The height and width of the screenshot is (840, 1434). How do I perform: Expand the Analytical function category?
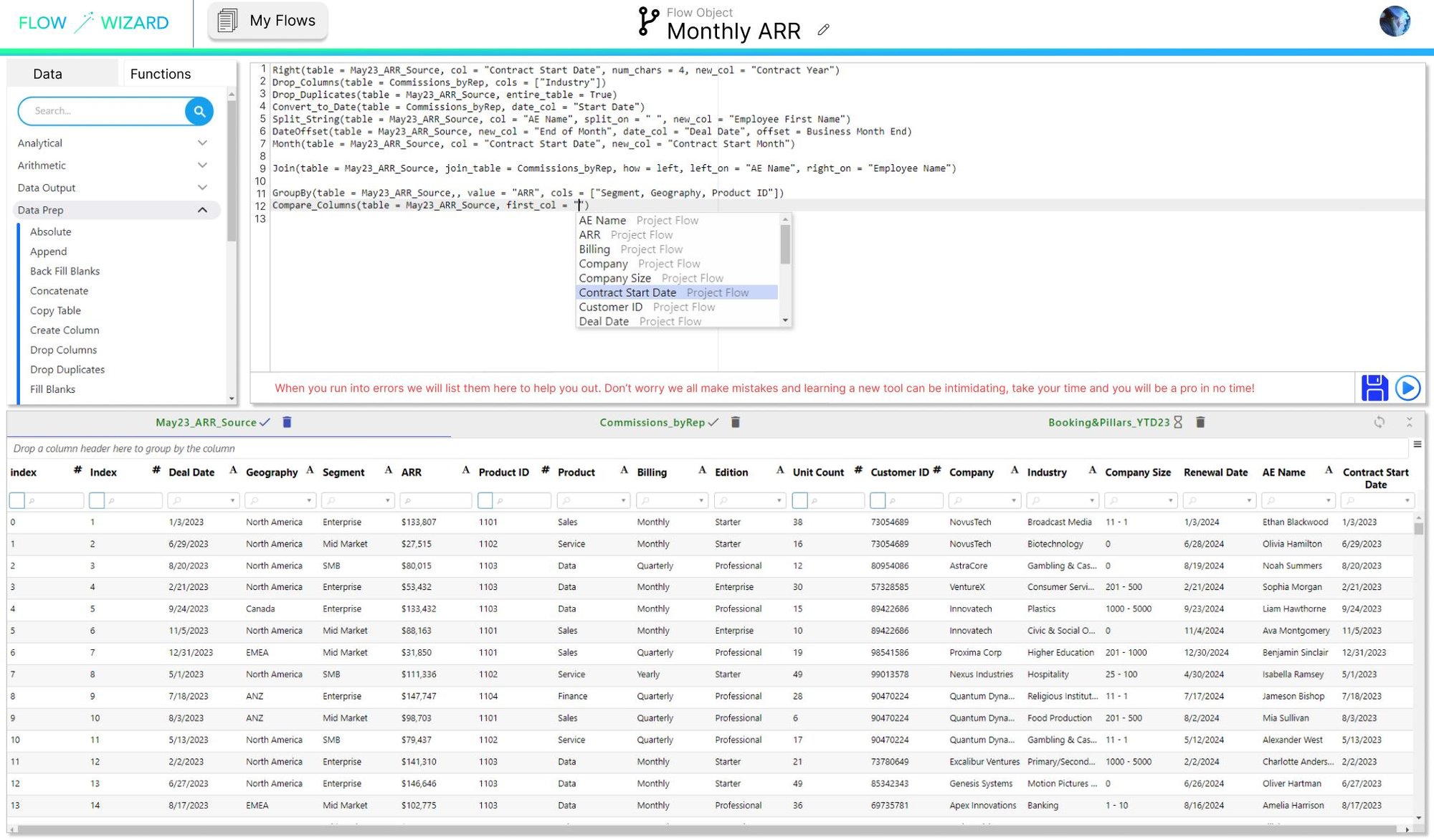[202, 143]
